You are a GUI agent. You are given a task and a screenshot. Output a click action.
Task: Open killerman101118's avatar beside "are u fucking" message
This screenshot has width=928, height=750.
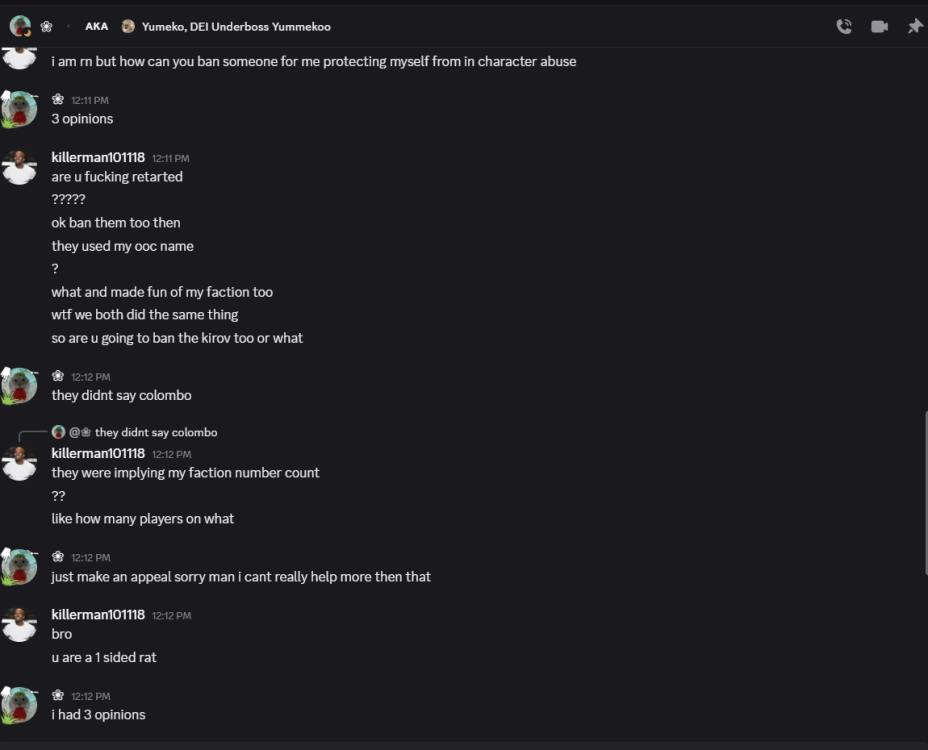tap(20, 167)
